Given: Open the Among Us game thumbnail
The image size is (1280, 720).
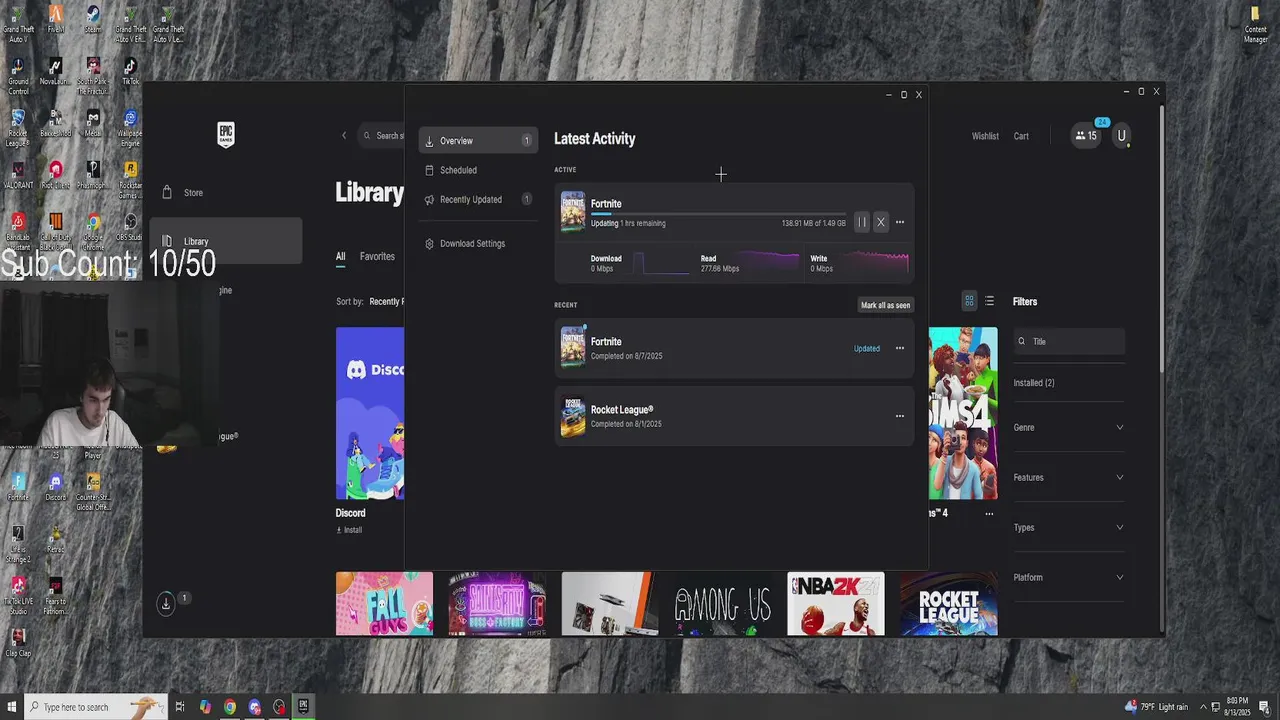Looking at the screenshot, I should pos(722,603).
